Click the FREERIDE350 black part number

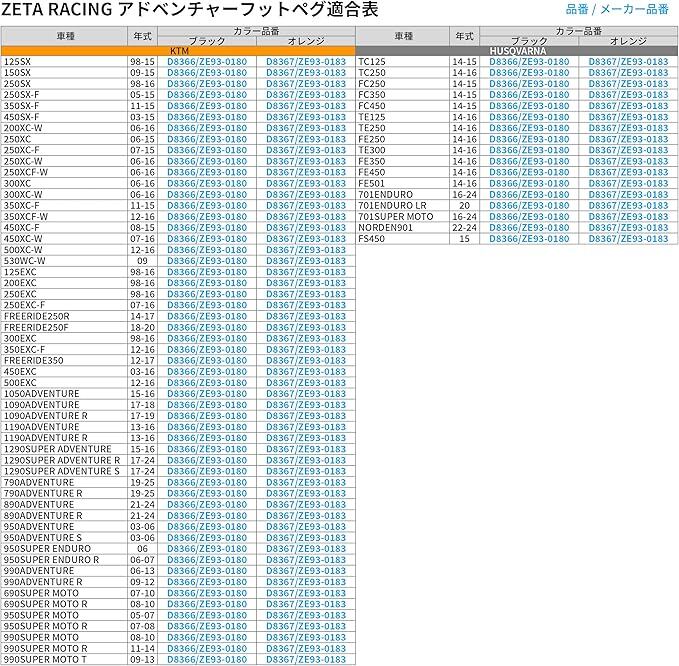(x=206, y=361)
